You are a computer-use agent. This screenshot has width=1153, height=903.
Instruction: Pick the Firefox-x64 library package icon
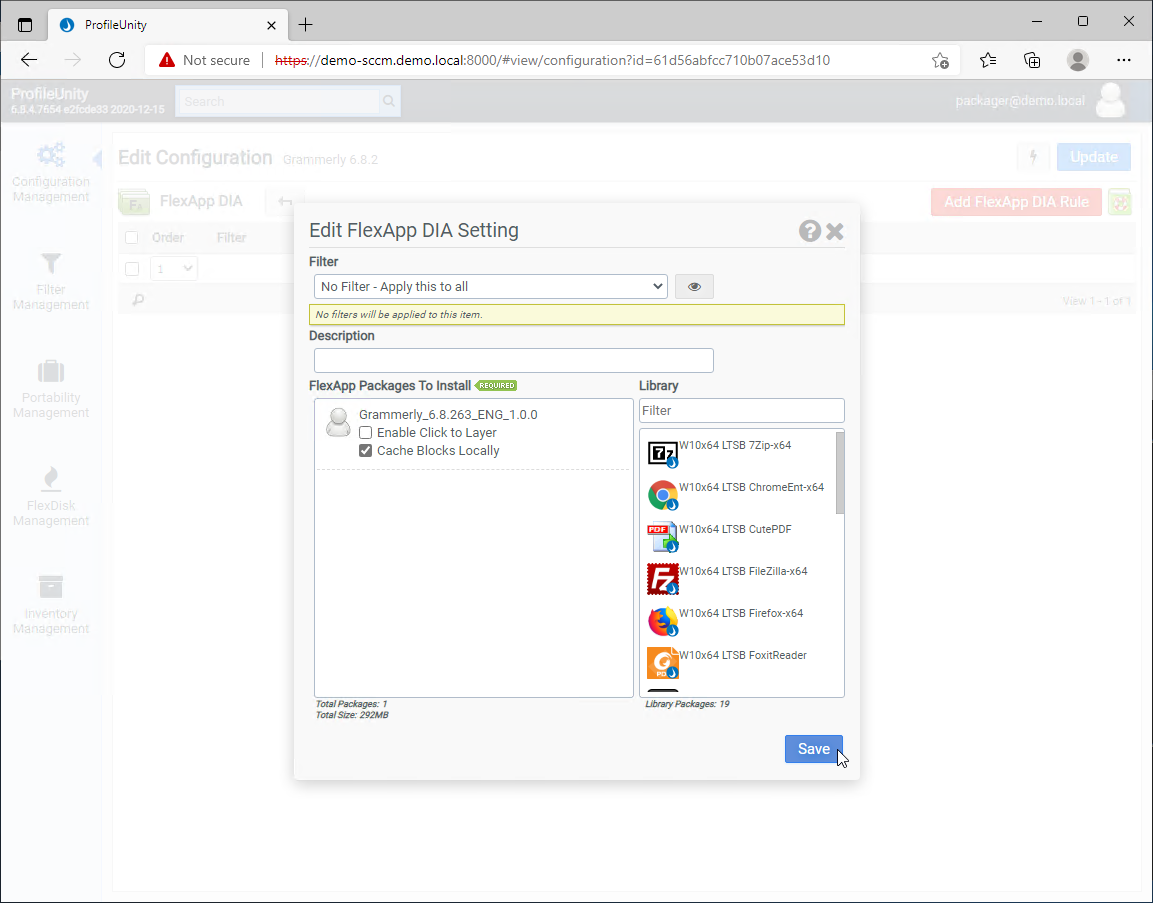663,621
